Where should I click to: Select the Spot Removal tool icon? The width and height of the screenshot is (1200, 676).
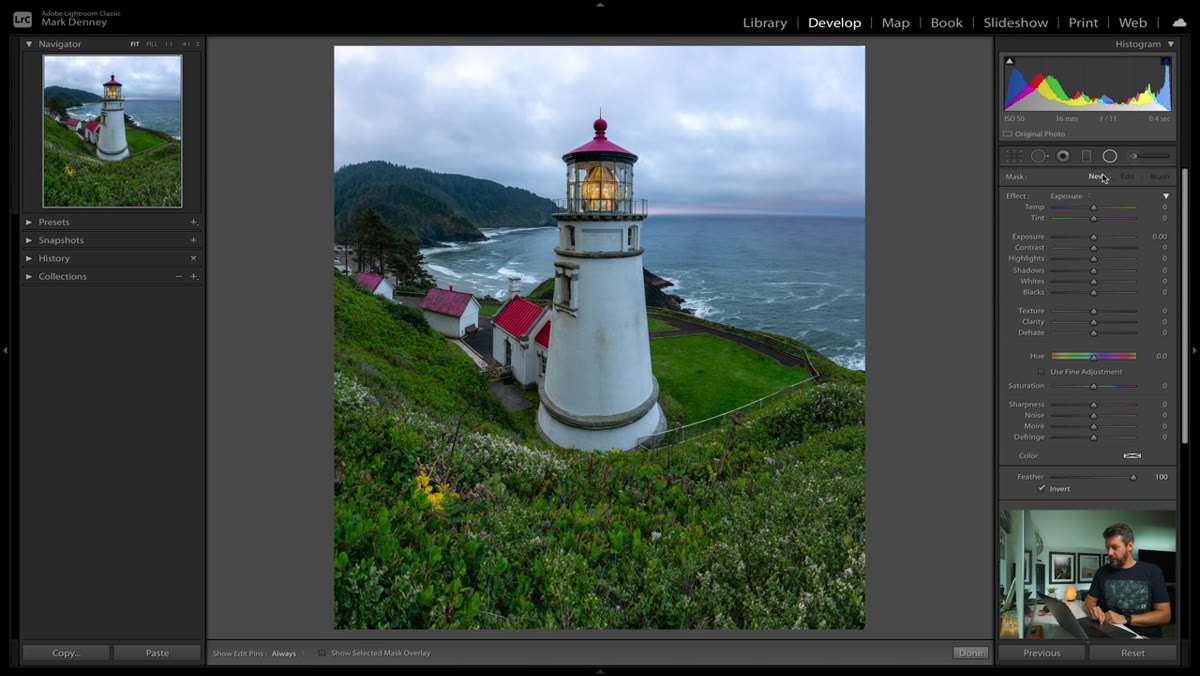point(1039,156)
